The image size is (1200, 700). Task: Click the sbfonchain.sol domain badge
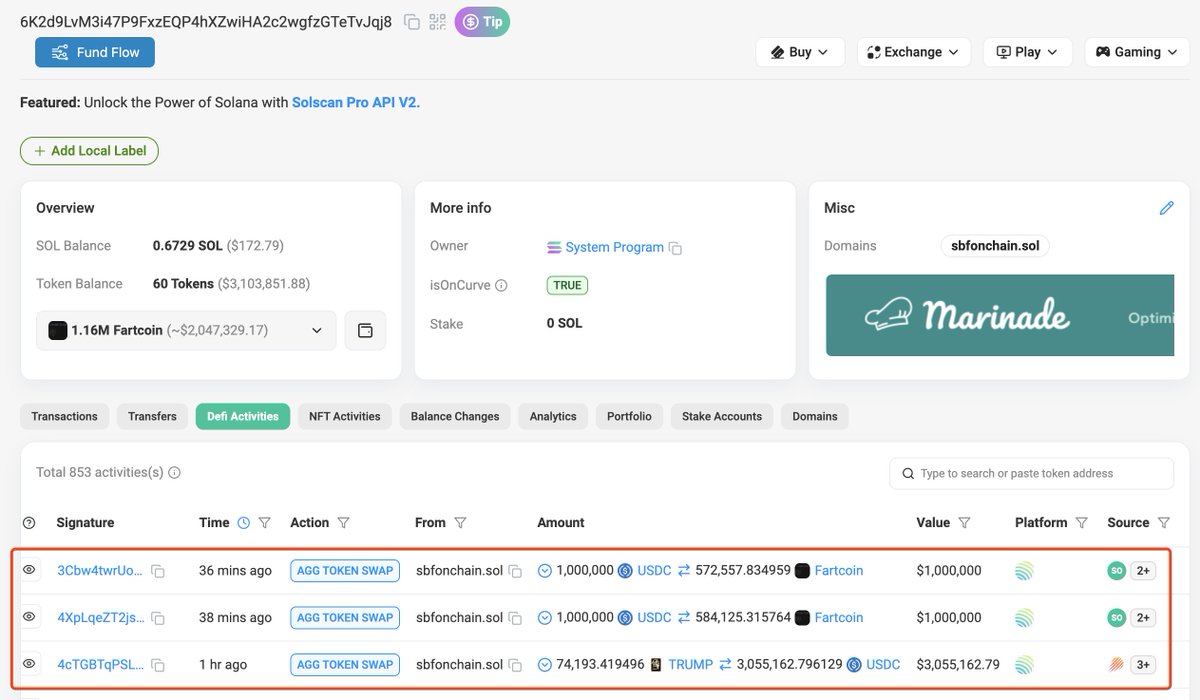pyautogui.click(x=995, y=246)
